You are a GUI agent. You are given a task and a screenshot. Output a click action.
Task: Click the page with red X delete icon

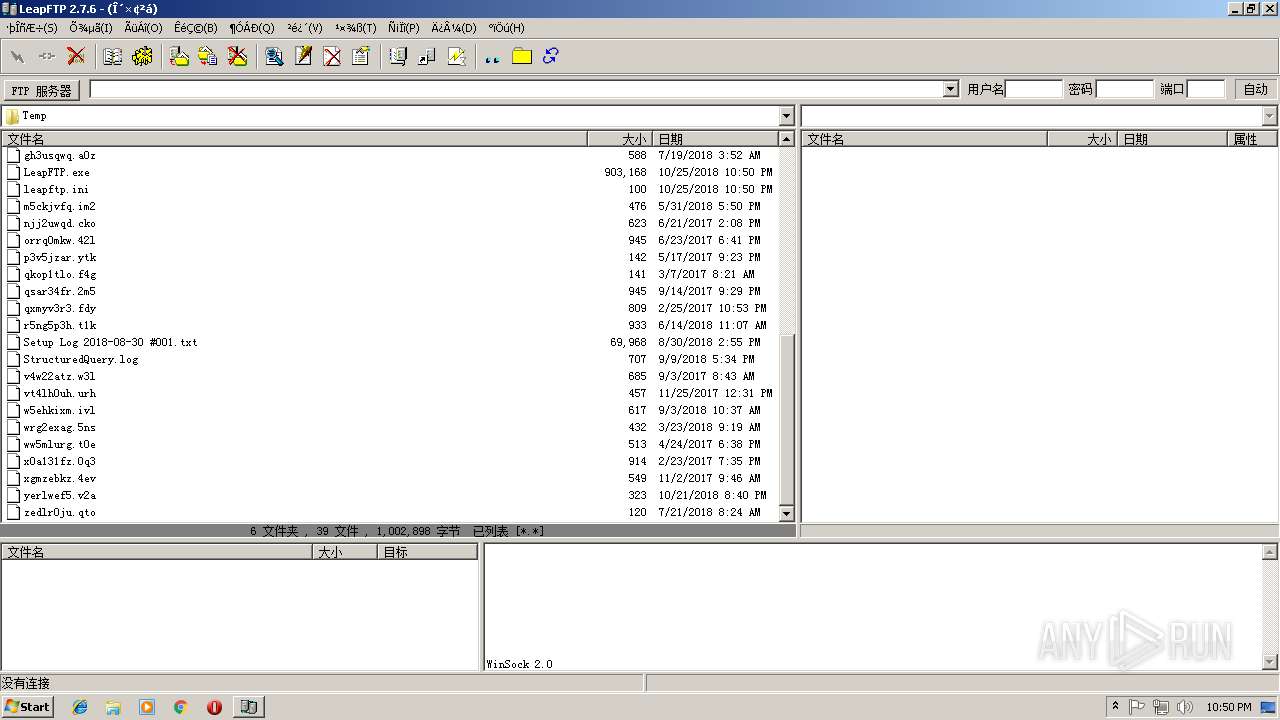332,57
